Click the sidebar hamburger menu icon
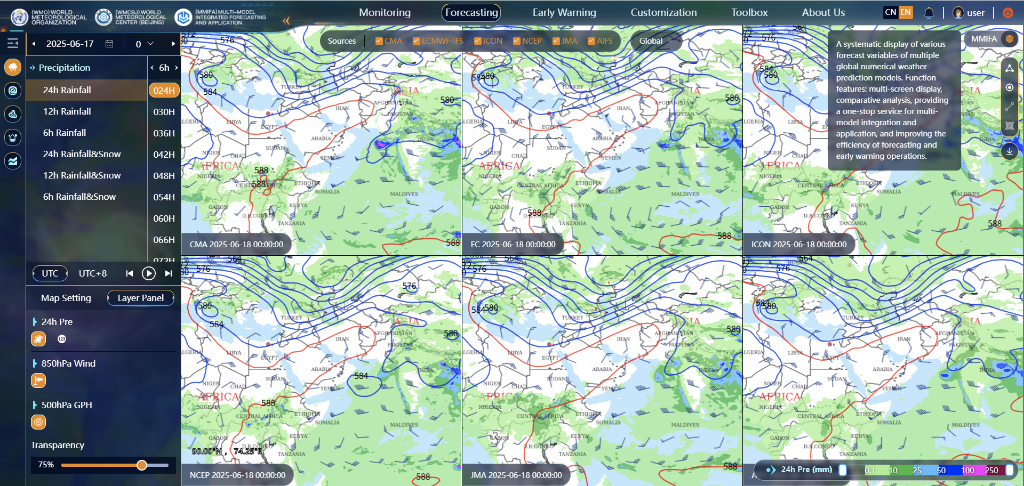 point(13,44)
